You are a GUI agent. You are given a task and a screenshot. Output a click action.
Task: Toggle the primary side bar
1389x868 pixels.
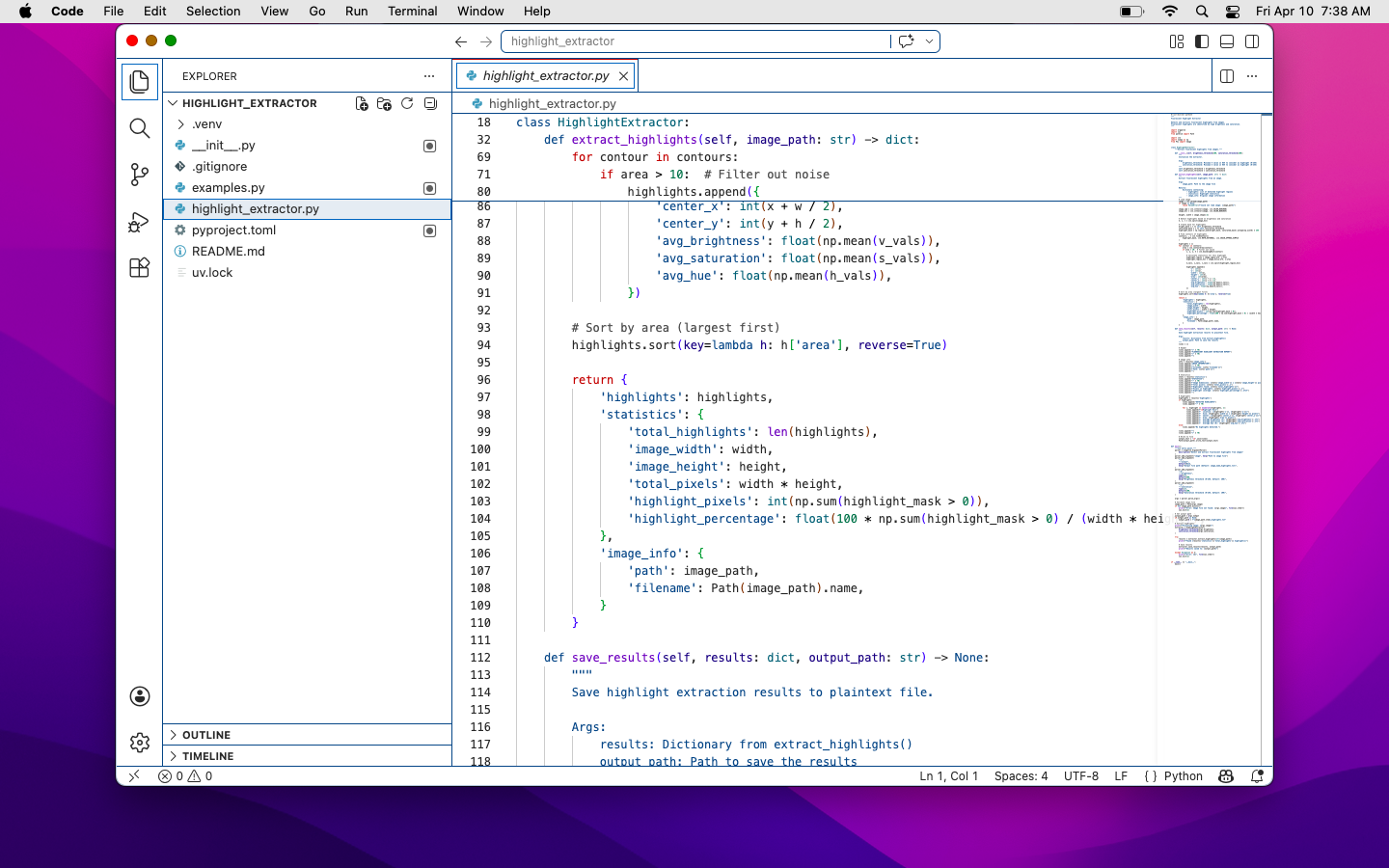(1201, 41)
